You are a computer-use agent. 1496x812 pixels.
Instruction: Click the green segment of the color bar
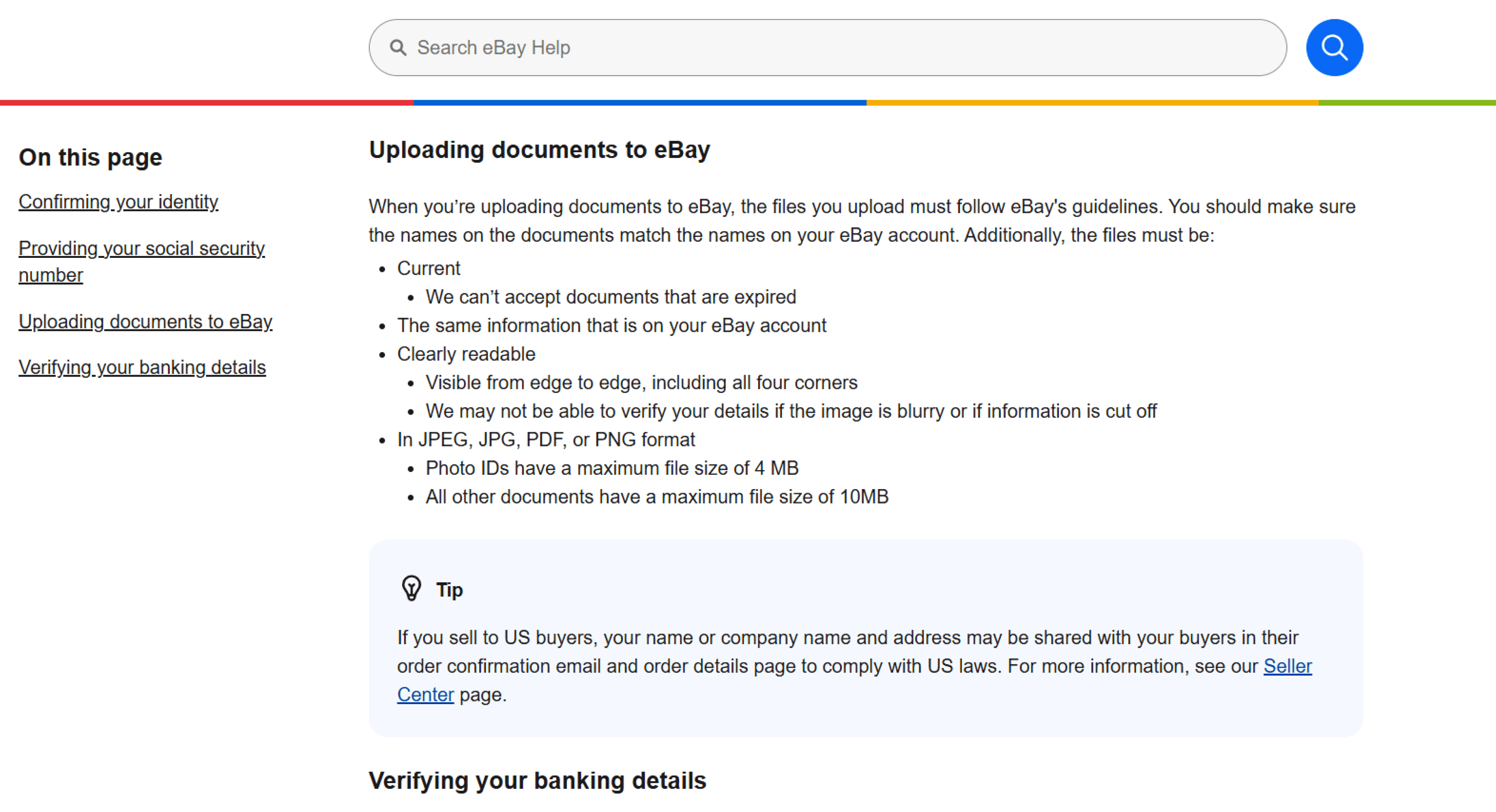[1406, 103]
